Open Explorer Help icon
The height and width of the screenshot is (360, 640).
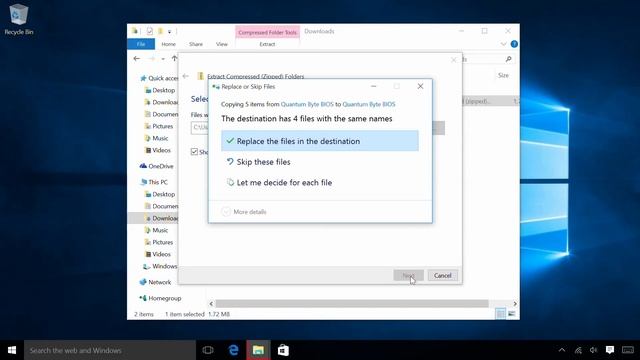coord(514,44)
